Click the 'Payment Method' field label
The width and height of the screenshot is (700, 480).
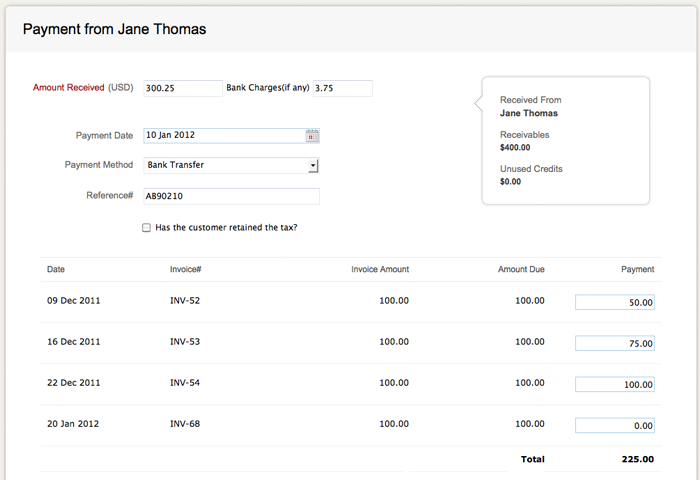pos(99,165)
